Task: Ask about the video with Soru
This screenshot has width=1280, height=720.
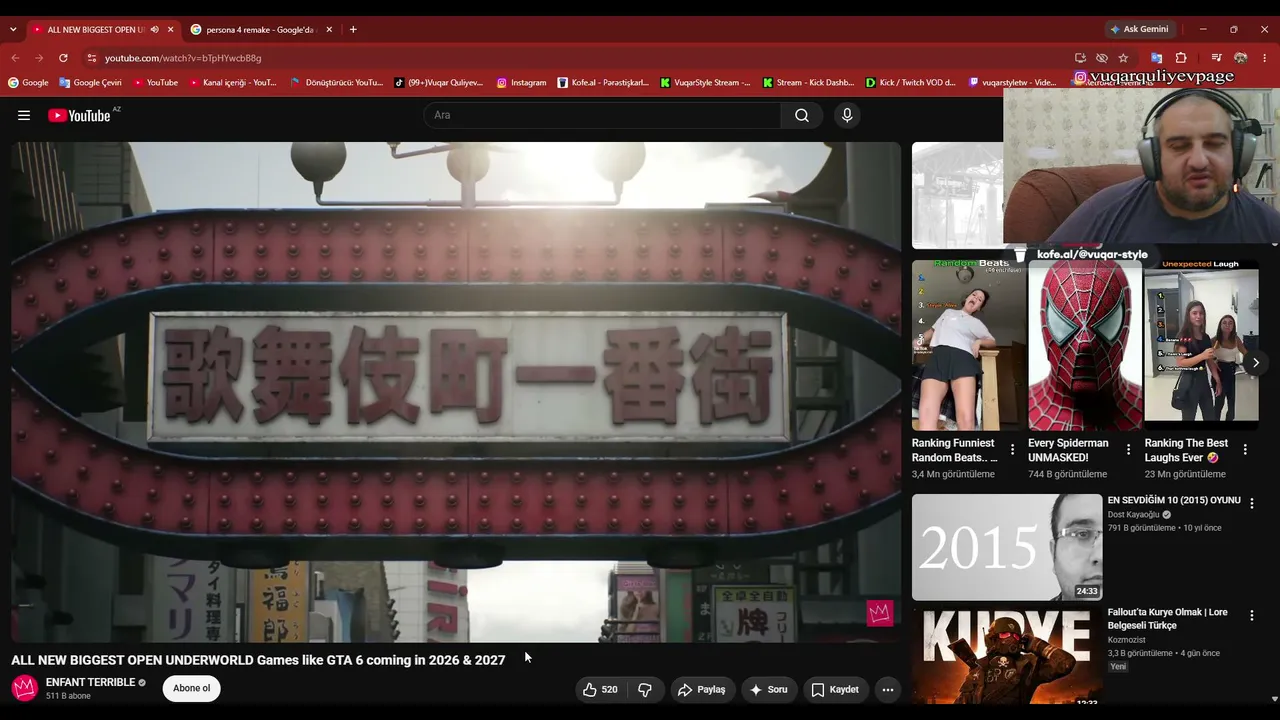Action: click(x=769, y=689)
